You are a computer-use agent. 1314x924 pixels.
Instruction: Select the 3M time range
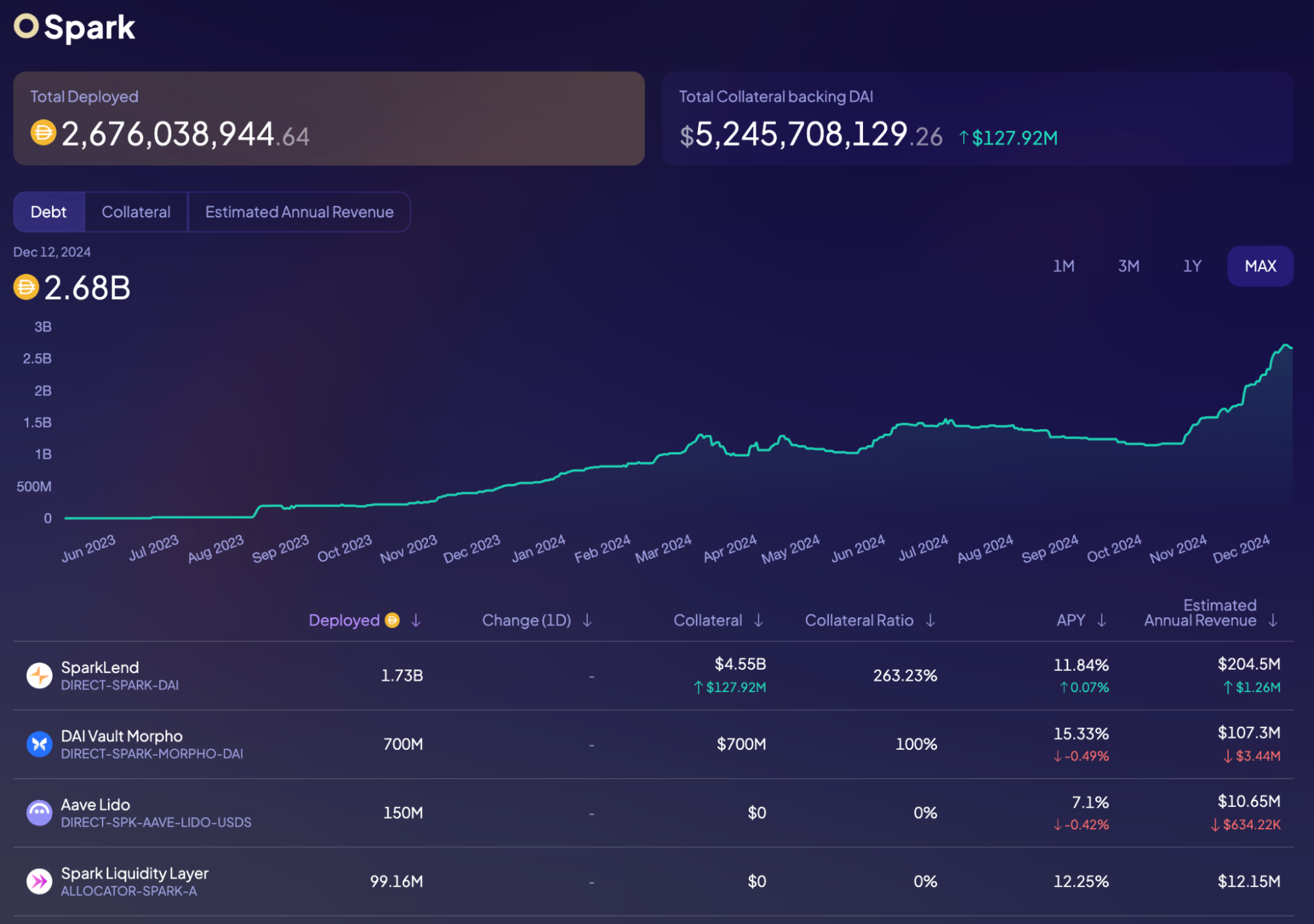(1128, 266)
